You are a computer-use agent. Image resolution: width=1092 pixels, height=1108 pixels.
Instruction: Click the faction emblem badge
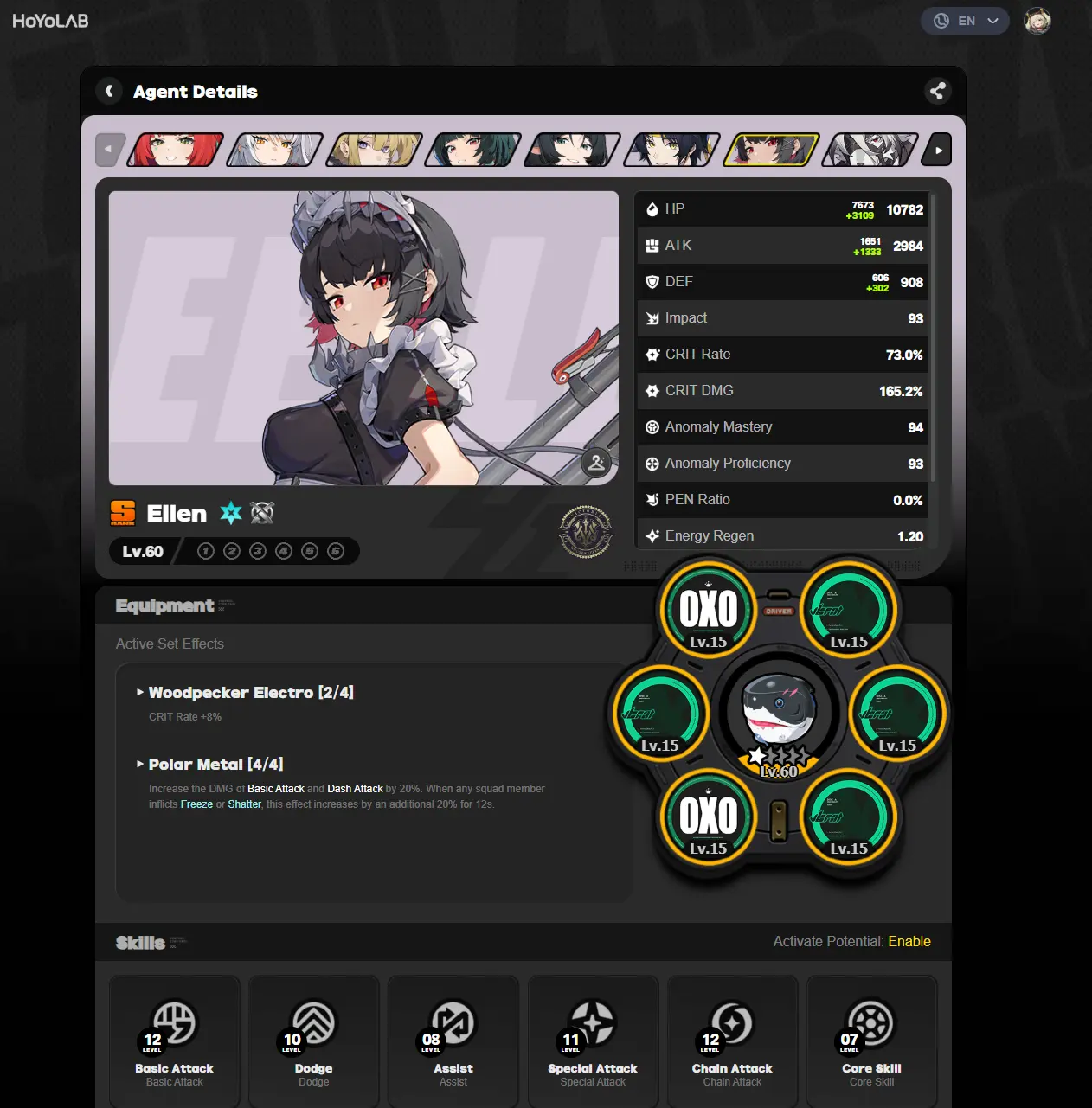coord(586,532)
